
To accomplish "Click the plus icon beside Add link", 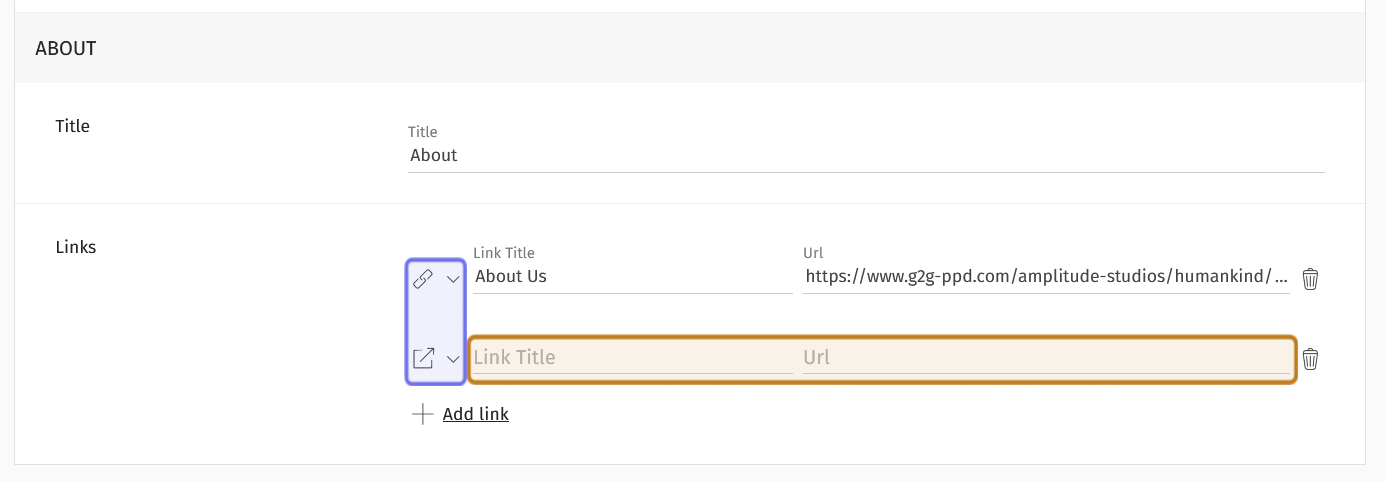I will point(423,414).
